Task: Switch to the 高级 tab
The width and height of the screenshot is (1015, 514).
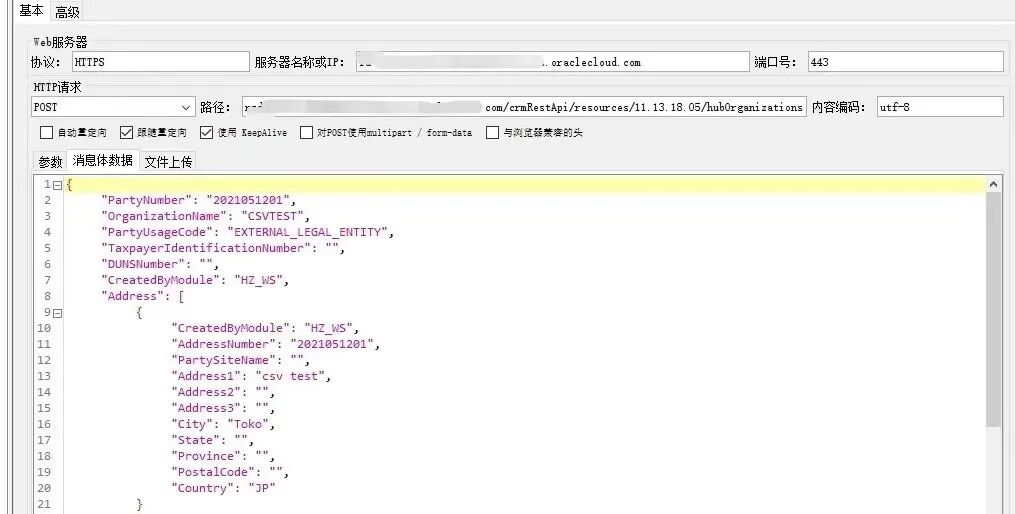Action: (x=67, y=12)
